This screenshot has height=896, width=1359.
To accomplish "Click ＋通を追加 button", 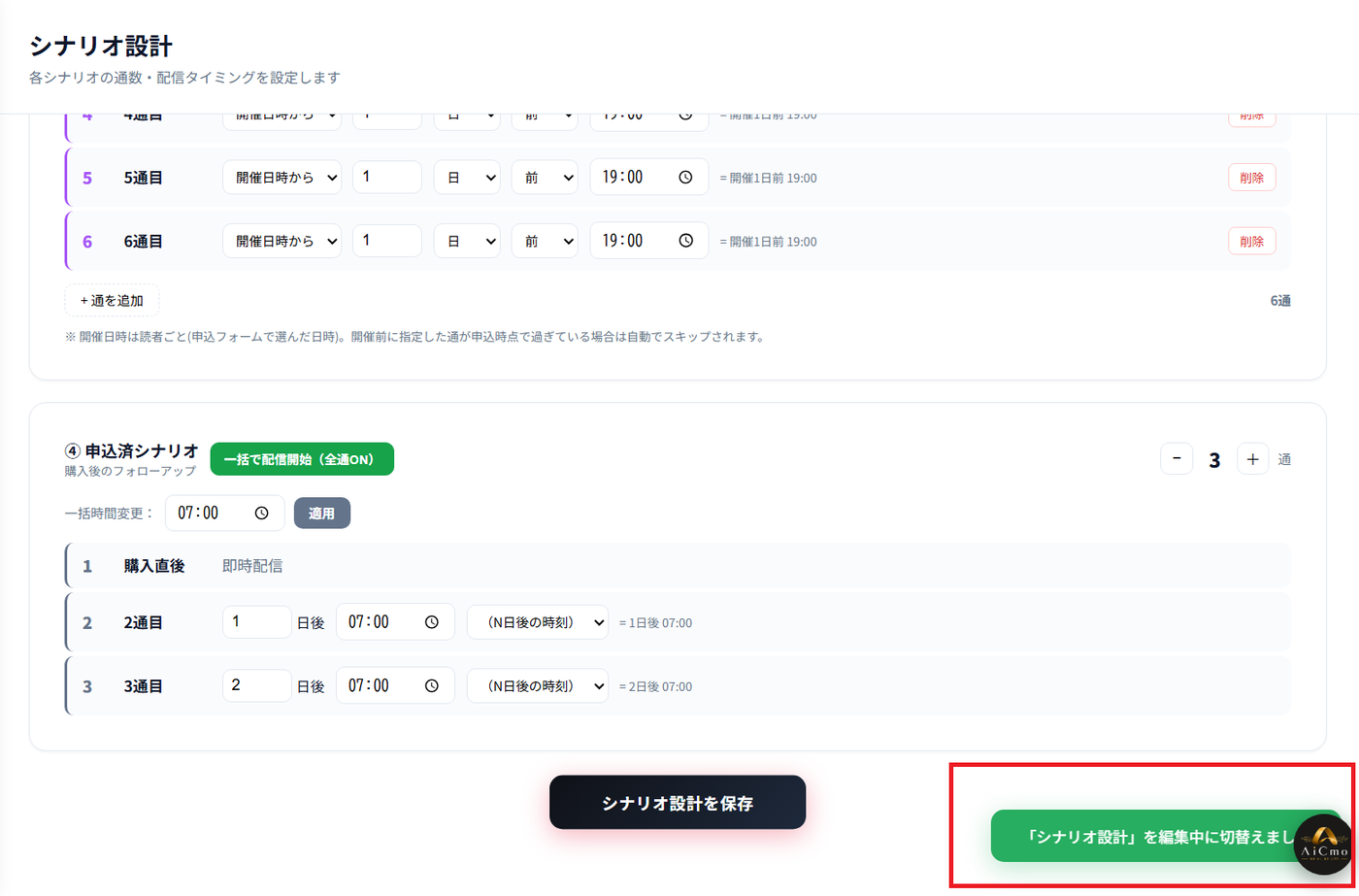I will tap(112, 300).
